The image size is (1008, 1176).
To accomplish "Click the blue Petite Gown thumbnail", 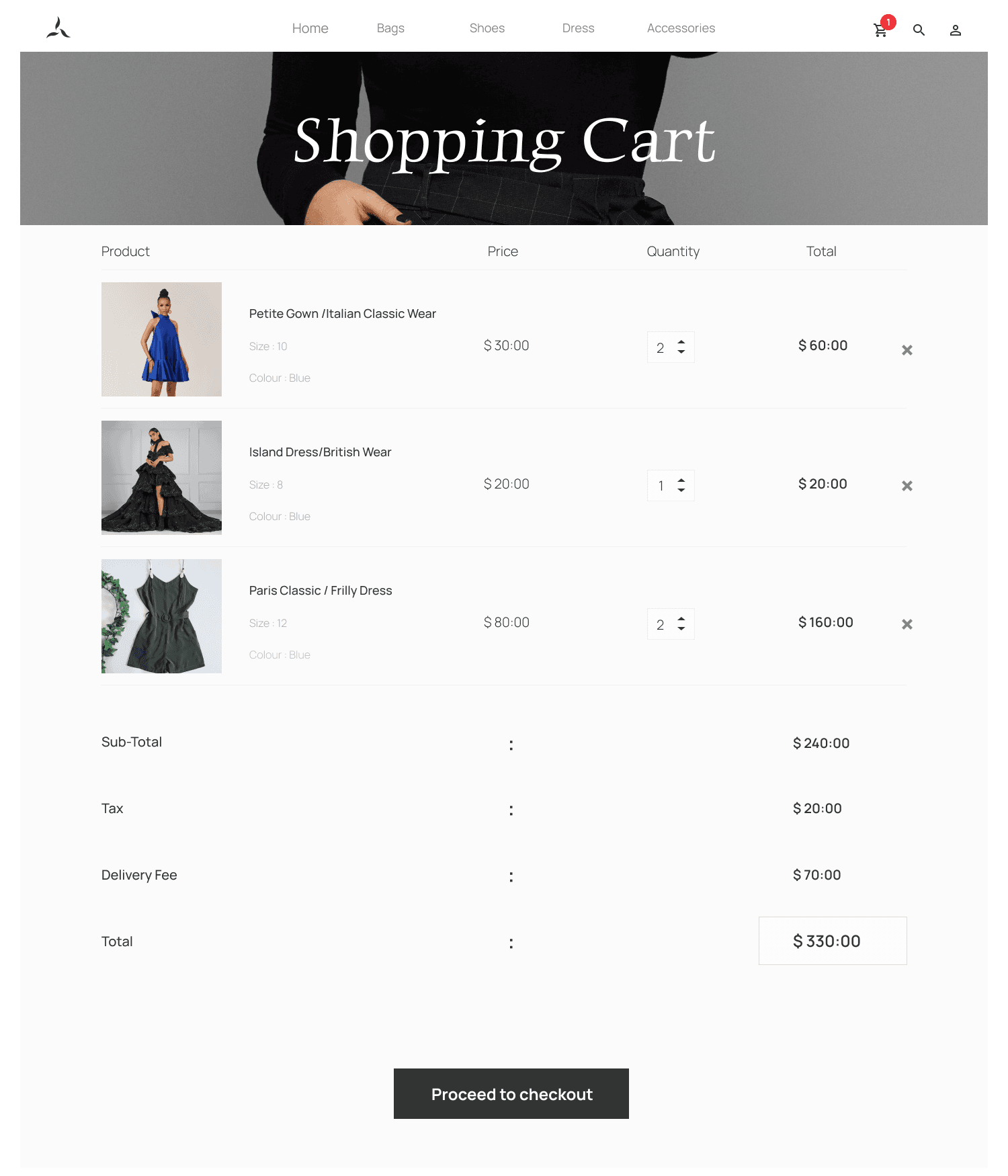I will [x=161, y=339].
